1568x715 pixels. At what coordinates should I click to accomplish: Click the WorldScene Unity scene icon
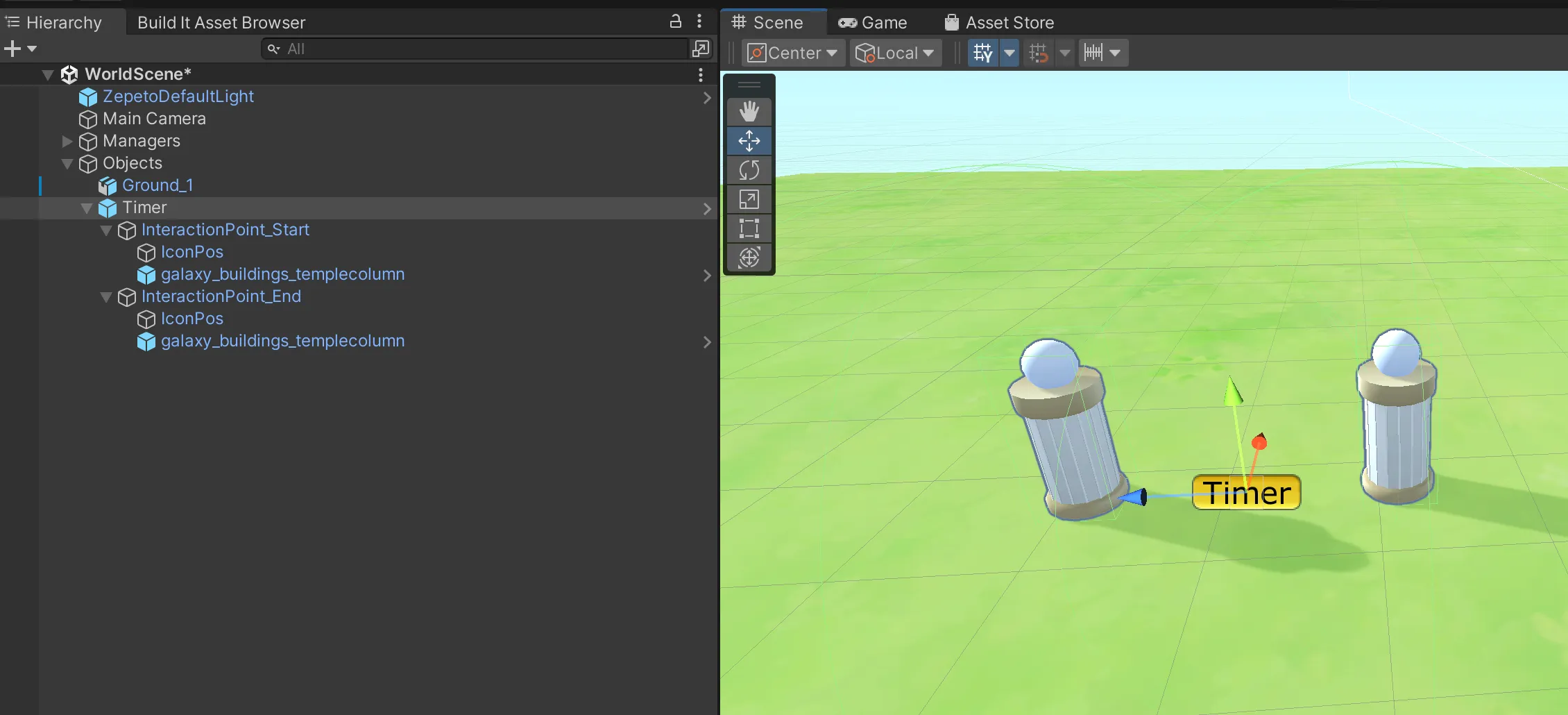(x=69, y=74)
